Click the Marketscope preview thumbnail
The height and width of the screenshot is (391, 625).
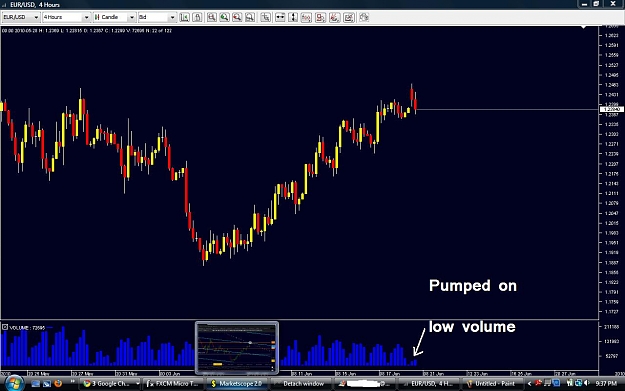click(x=237, y=348)
